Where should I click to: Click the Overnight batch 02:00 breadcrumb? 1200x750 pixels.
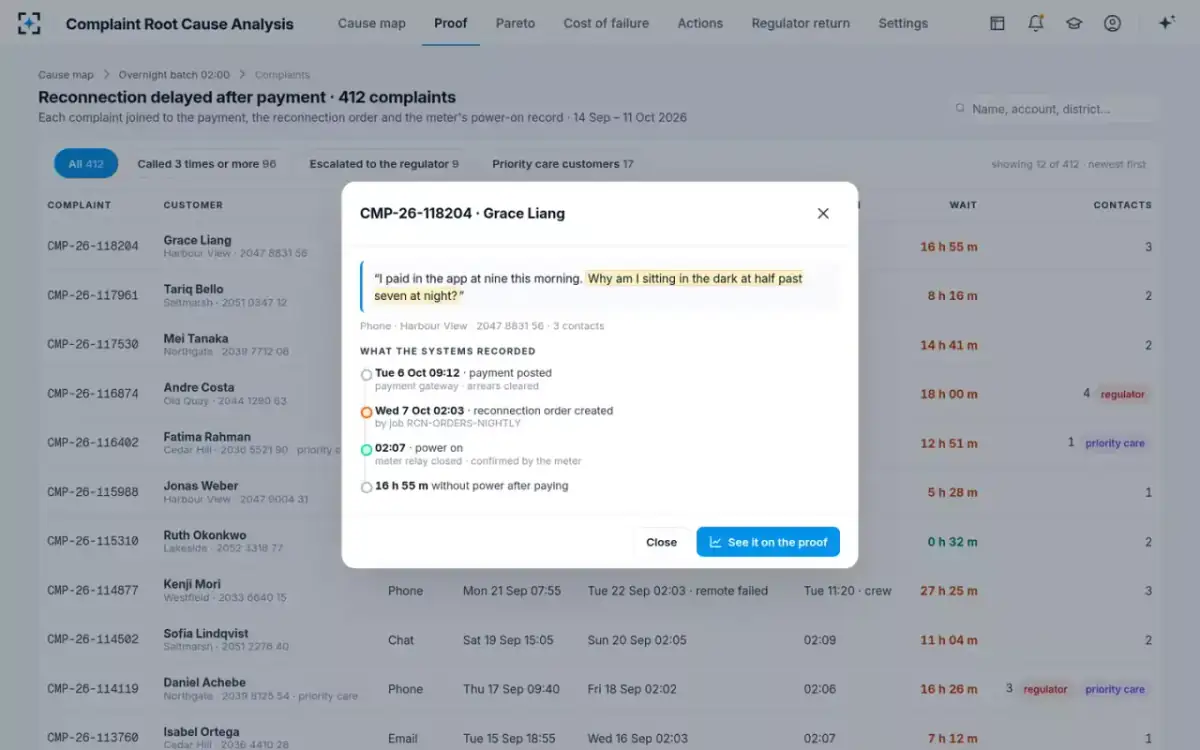click(x=174, y=75)
